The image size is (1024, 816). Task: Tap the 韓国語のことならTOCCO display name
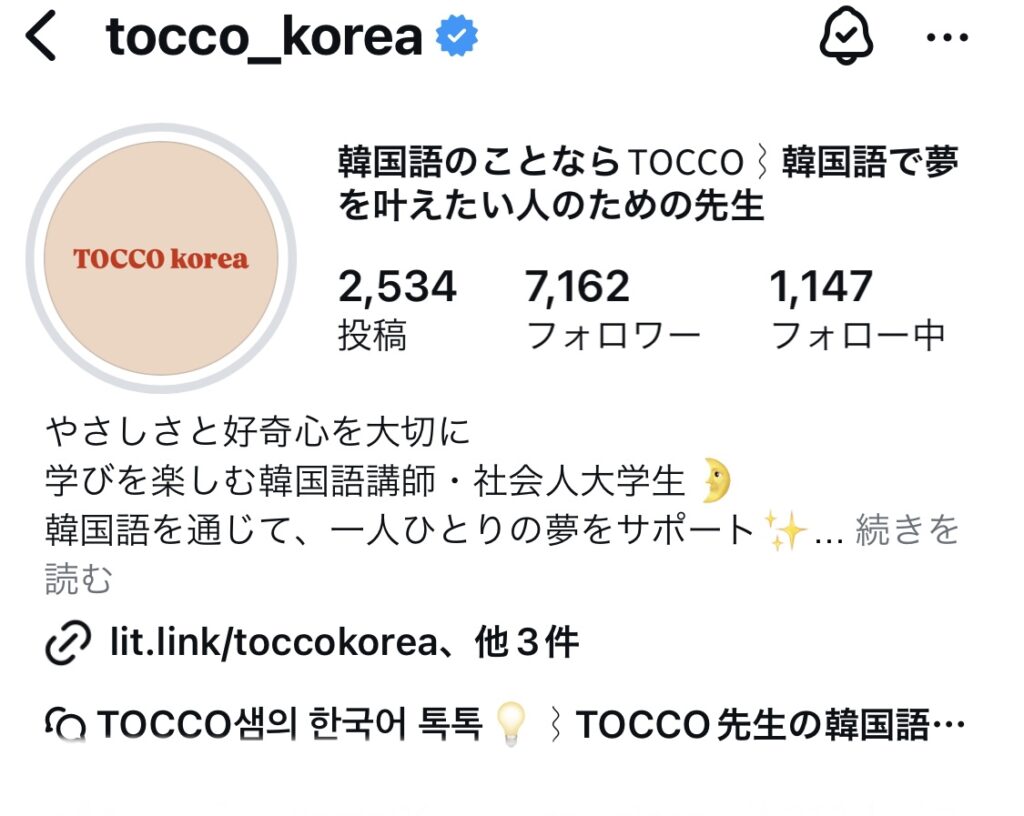[x=647, y=183]
